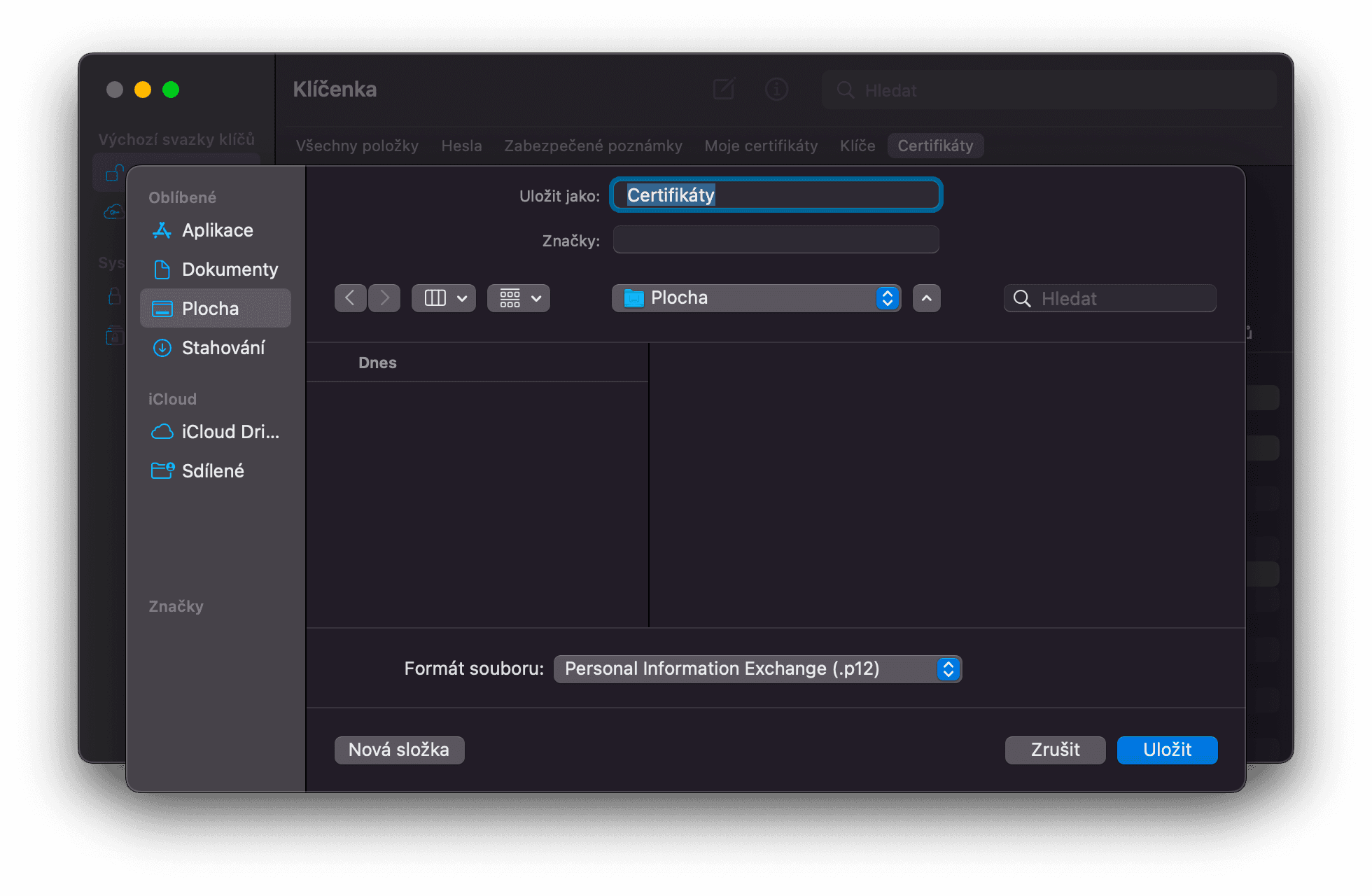This screenshot has width=1372, height=896.
Task: Open the Formát souboru format dropdown
Action: click(x=757, y=669)
